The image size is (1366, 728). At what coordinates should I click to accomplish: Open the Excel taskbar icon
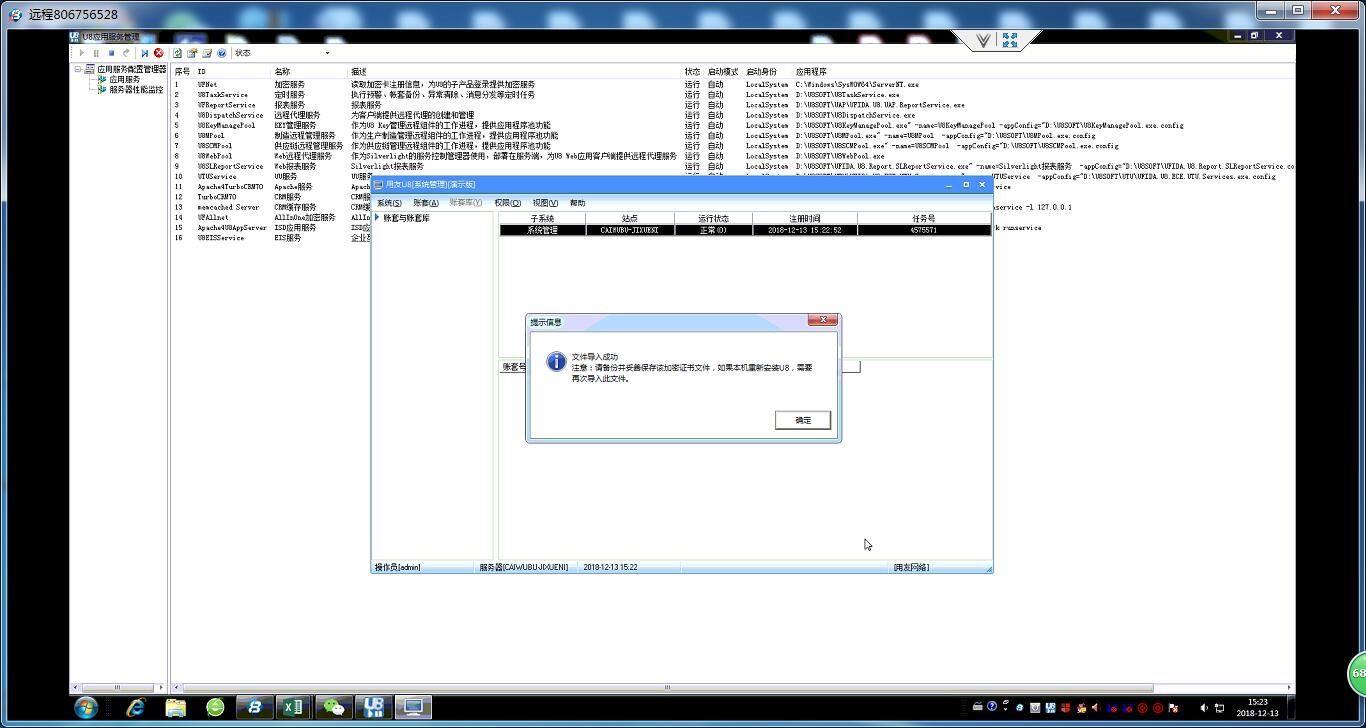click(x=293, y=708)
